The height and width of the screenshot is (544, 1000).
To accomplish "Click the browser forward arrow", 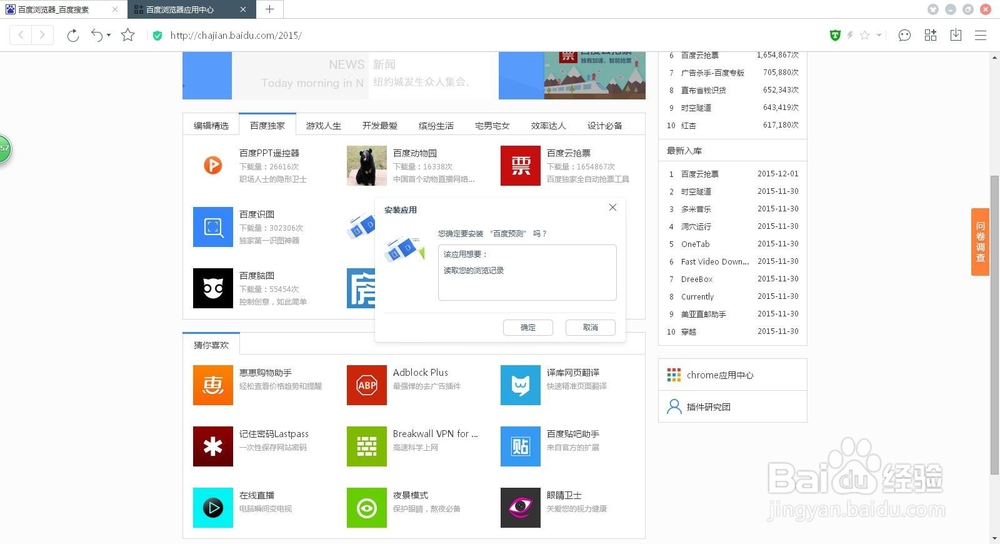I will [42, 35].
